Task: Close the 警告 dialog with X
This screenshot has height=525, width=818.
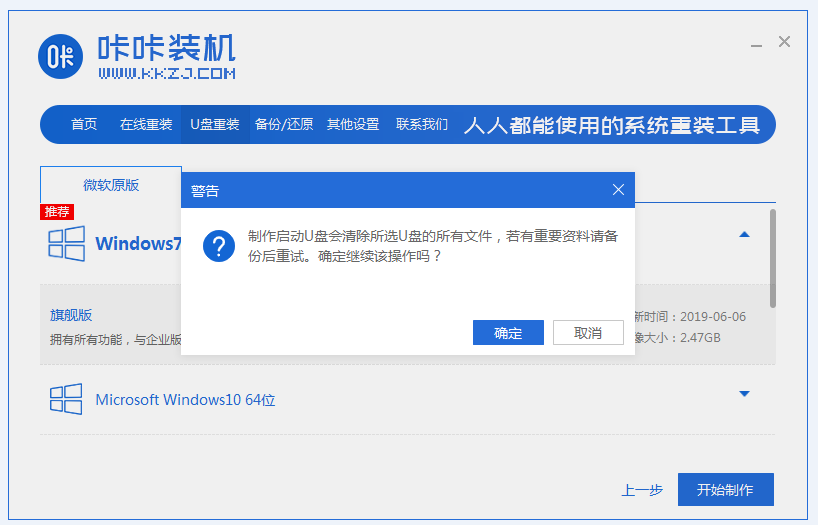Action: (x=618, y=190)
